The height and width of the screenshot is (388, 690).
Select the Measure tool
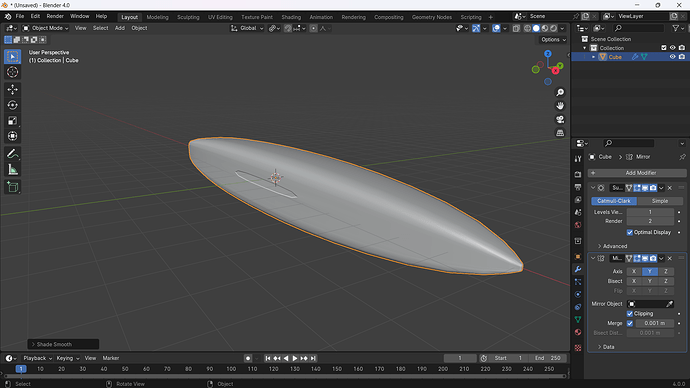pos(12,169)
